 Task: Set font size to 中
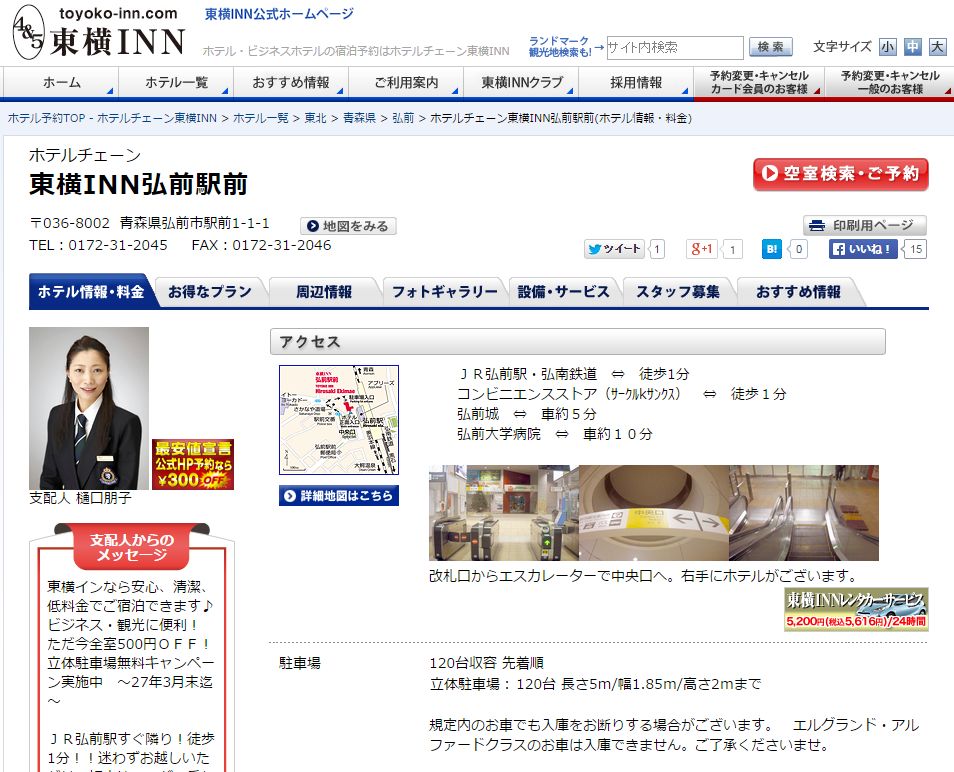tap(913, 47)
